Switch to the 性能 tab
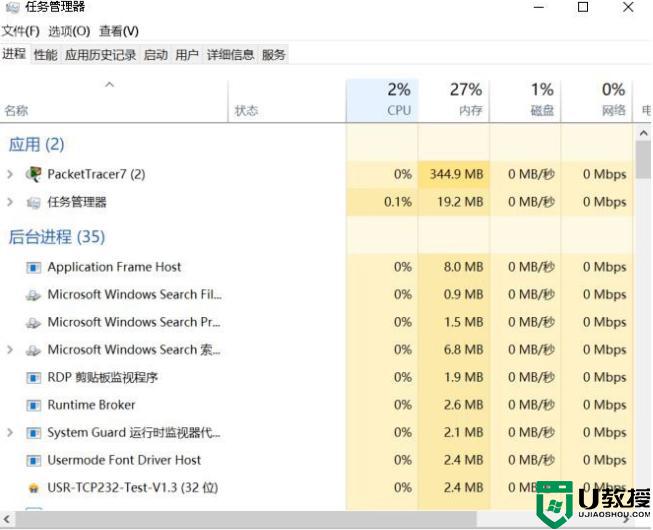Viewport: 653px width, 530px height. point(46,55)
